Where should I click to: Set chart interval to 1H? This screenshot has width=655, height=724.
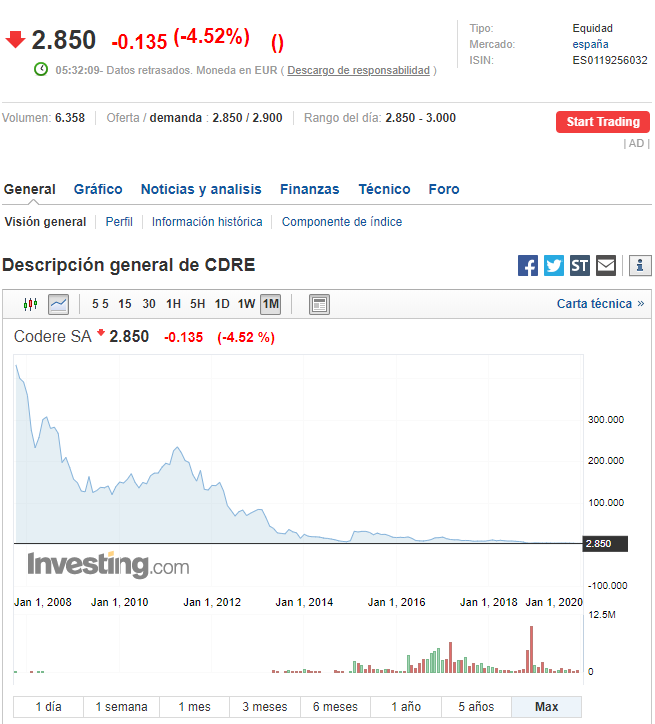tap(173, 304)
